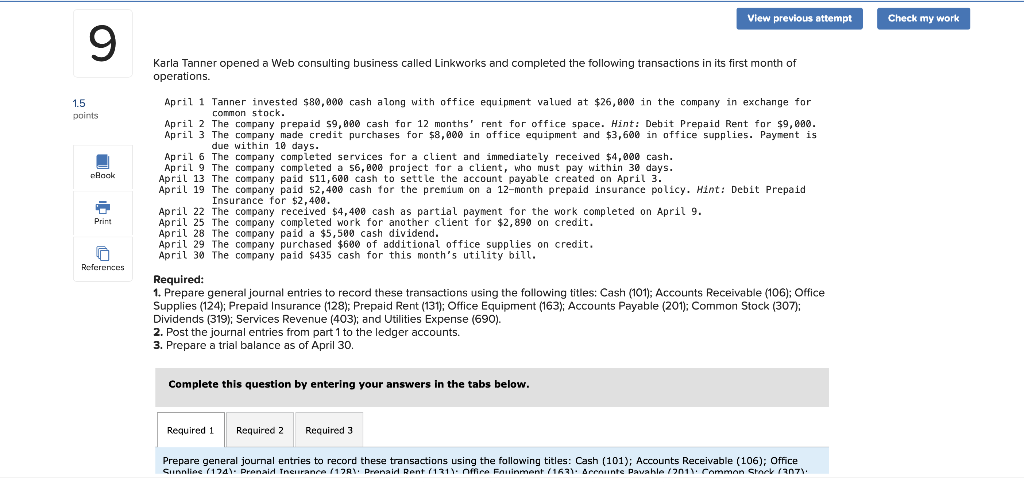Click the April 19 insurance premium line
Viewport: 1024px width, 482px height.
coord(482,195)
